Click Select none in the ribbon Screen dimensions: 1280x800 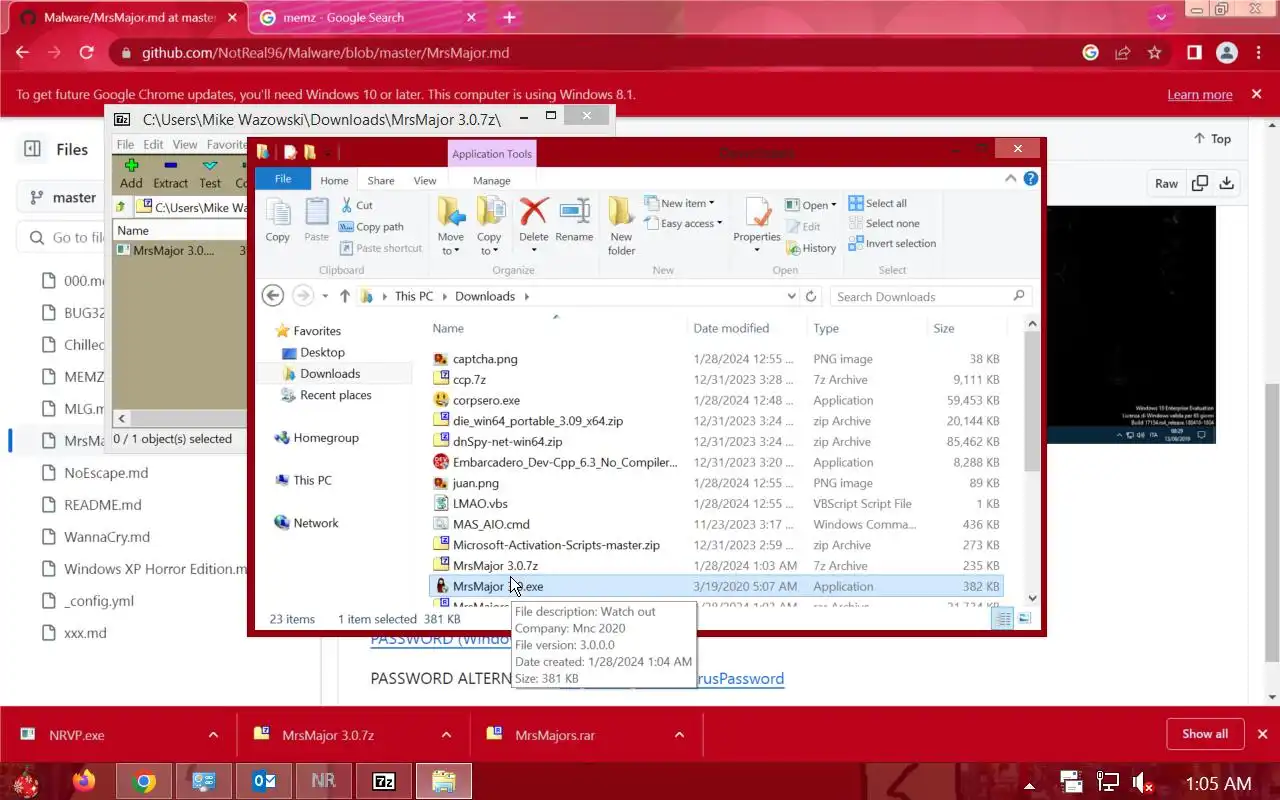[x=884, y=223]
